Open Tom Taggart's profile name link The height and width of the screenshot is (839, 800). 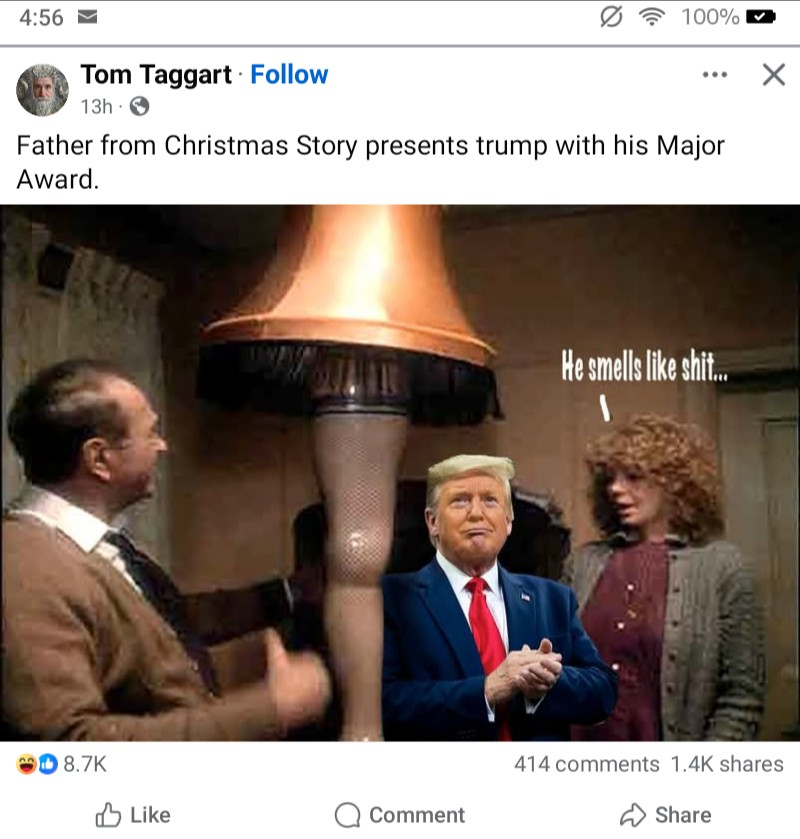point(156,74)
